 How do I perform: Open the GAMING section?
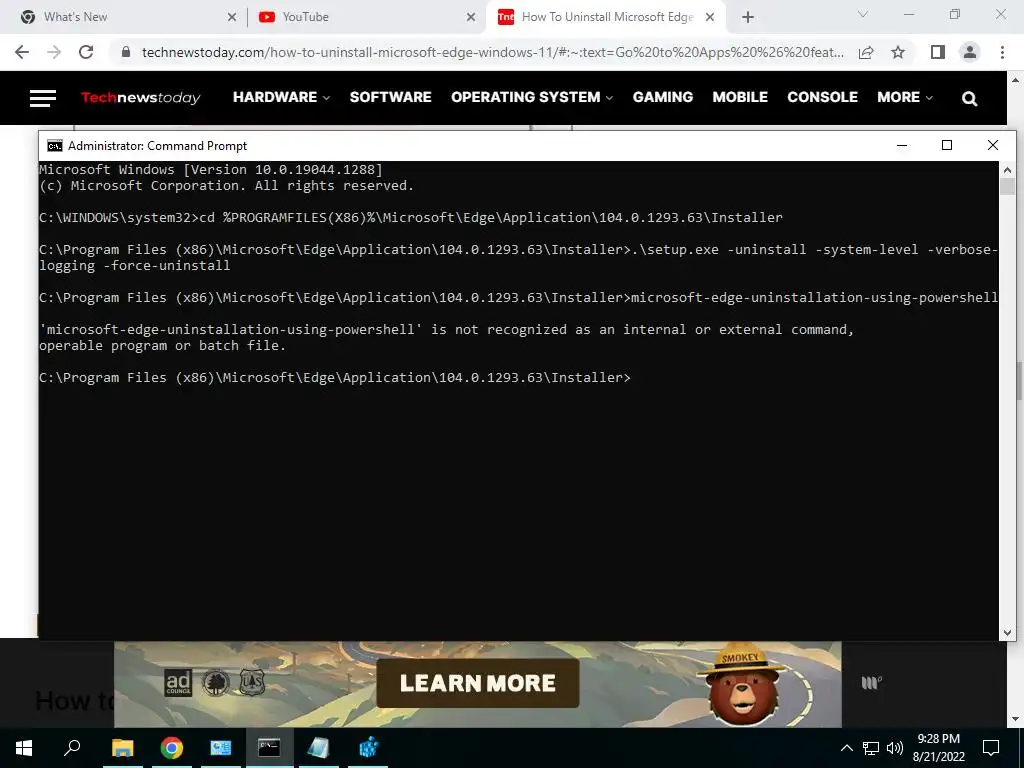(663, 97)
